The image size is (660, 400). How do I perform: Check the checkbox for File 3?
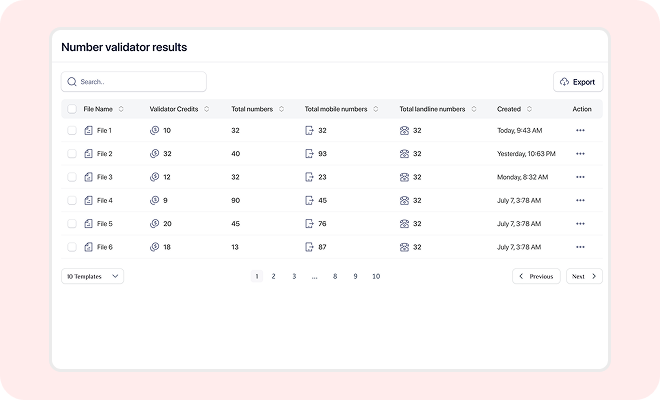click(x=72, y=177)
